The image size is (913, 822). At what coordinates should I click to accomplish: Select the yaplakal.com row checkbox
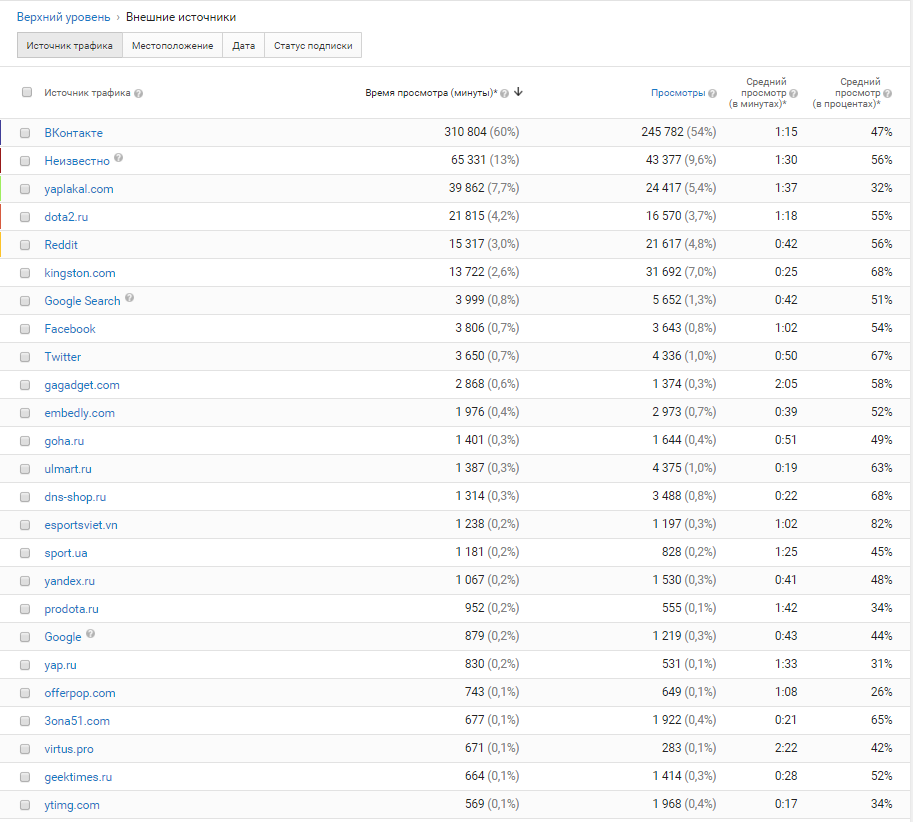(25, 189)
